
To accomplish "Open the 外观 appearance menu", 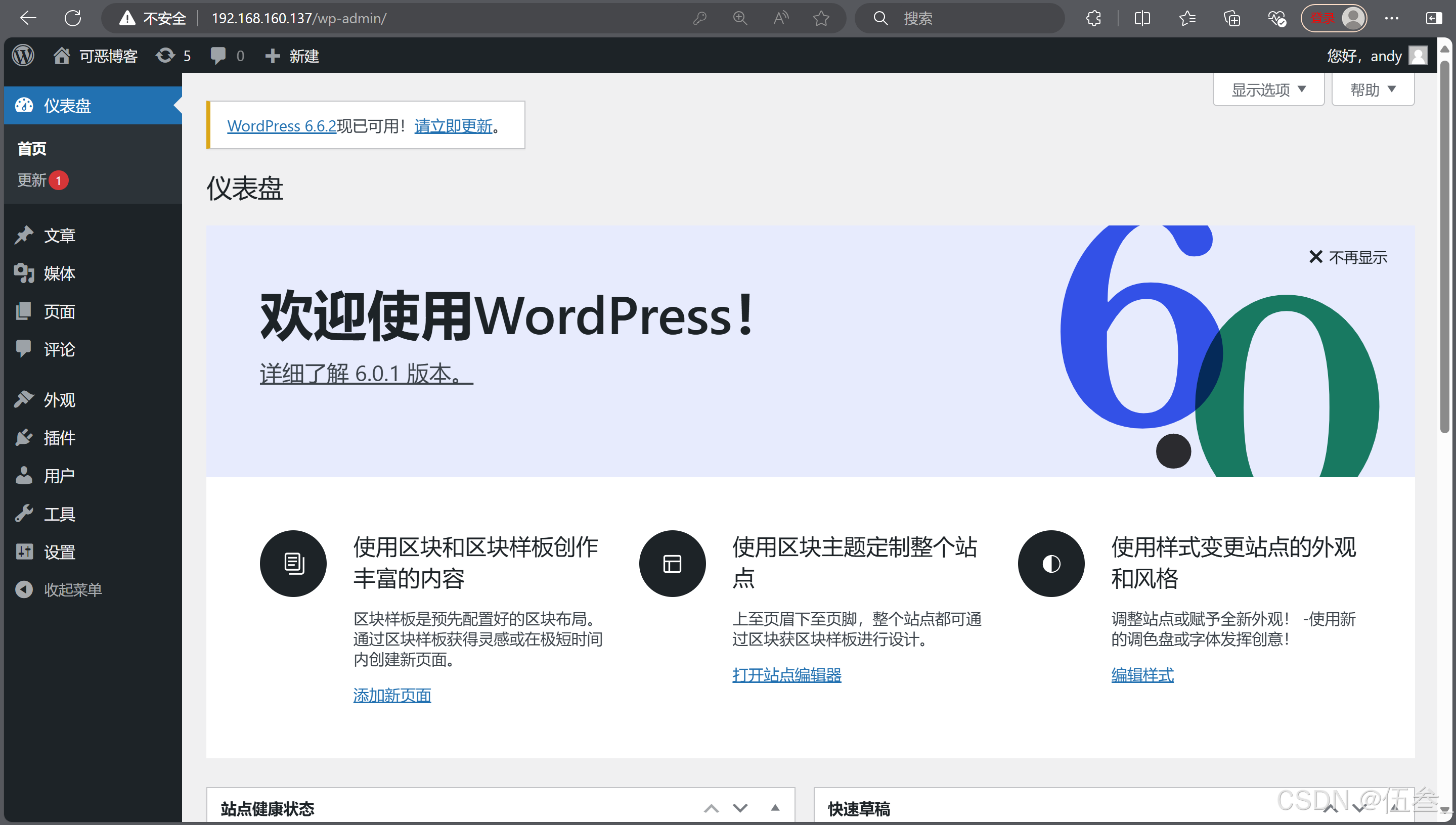I will [x=93, y=399].
